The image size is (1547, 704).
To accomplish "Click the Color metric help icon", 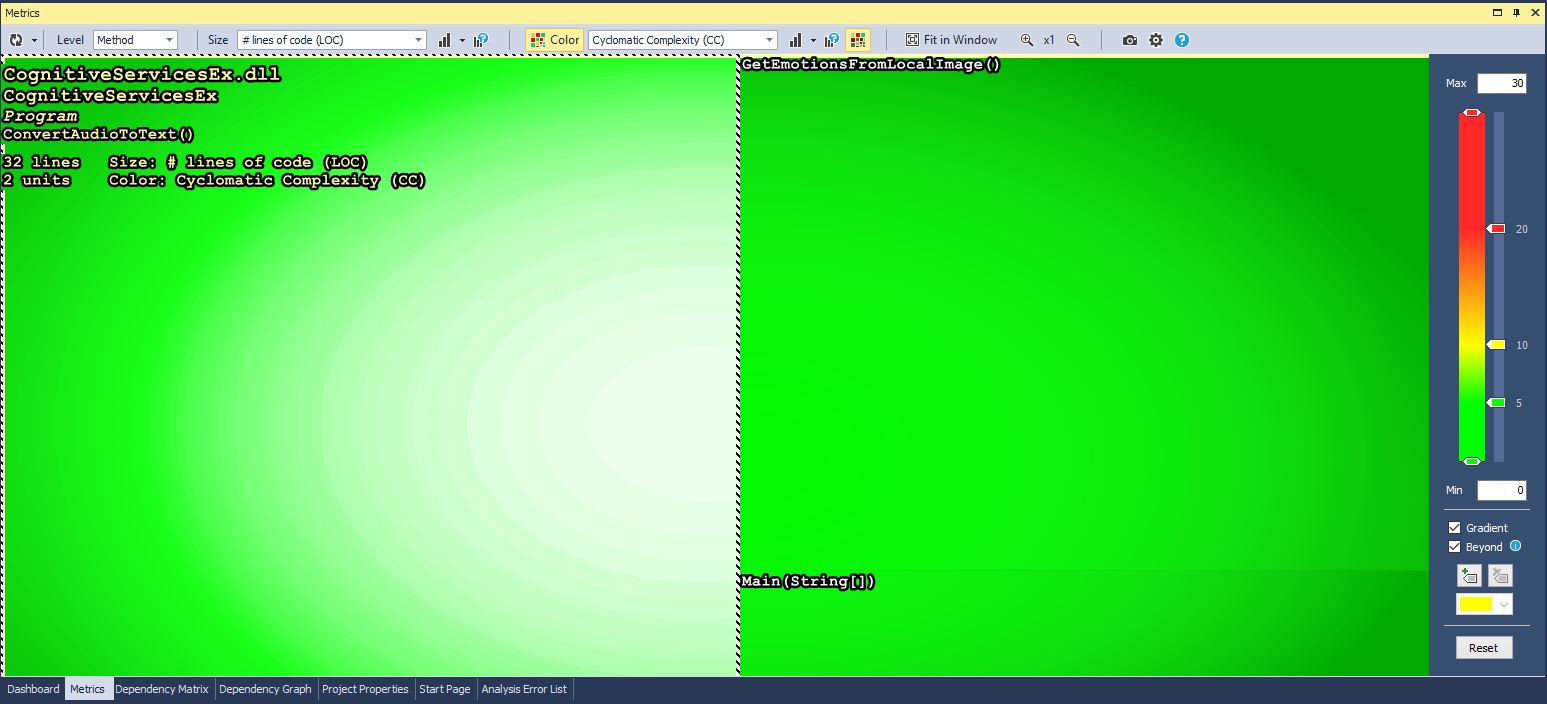I will pos(832,40).
